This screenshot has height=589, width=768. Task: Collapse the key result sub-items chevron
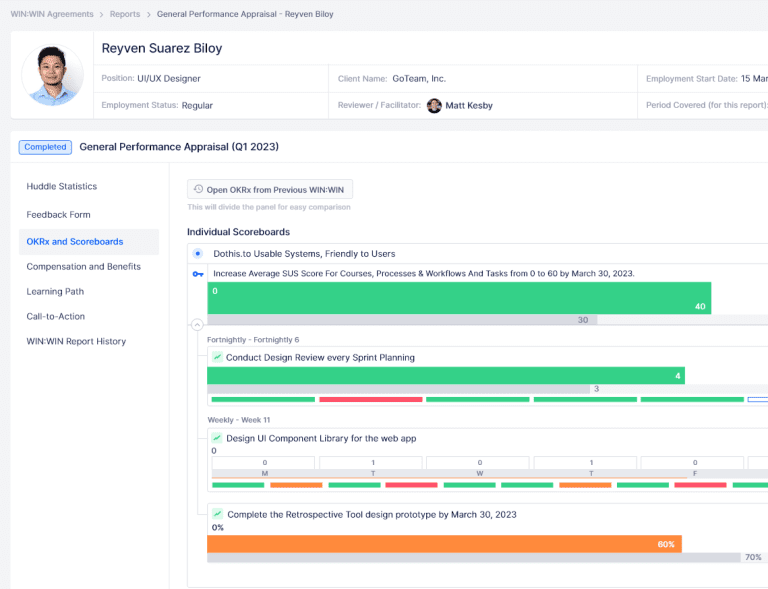click(197, 325)
